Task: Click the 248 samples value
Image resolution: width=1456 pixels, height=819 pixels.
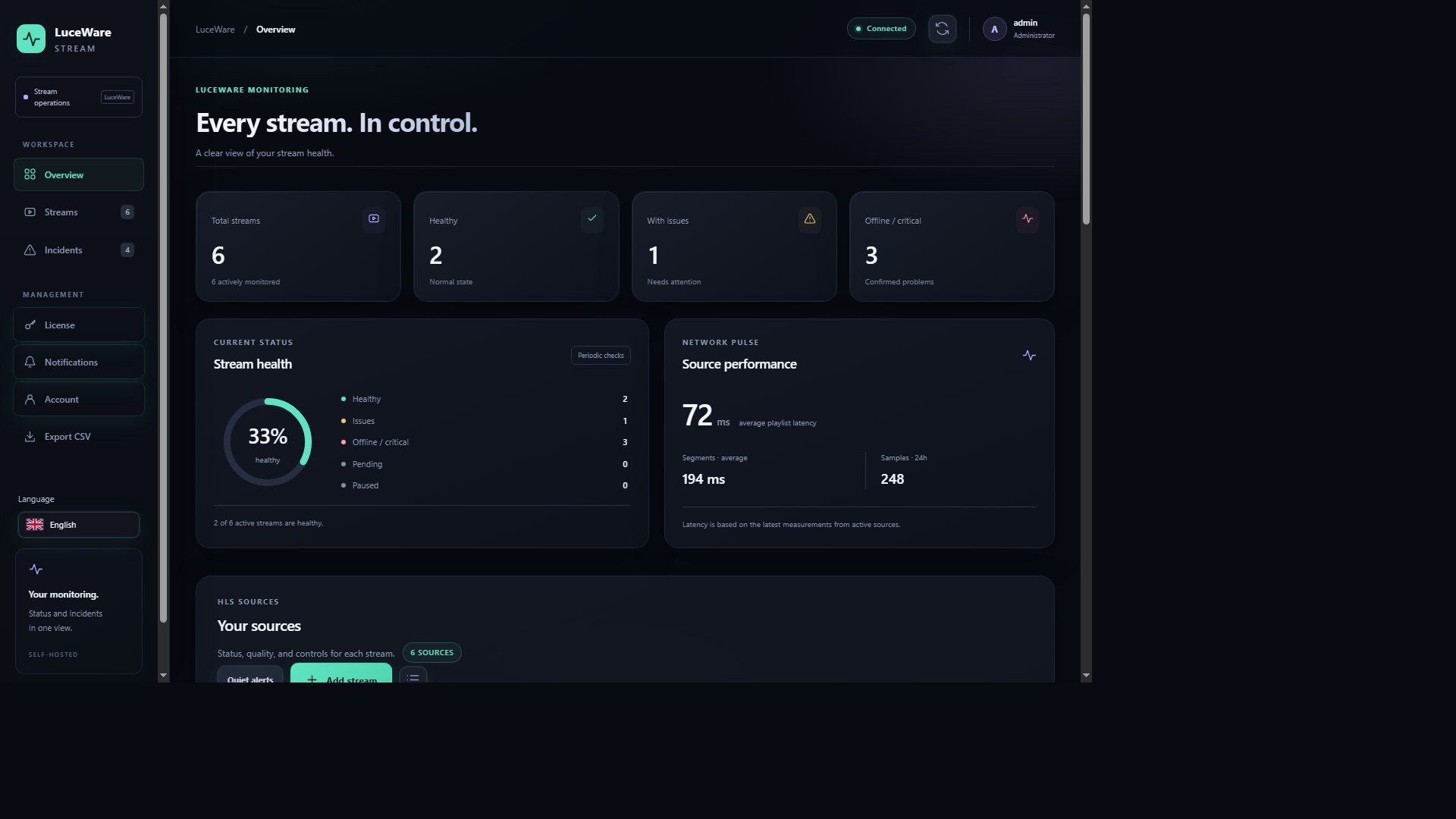Action: [x=892, y=479]
